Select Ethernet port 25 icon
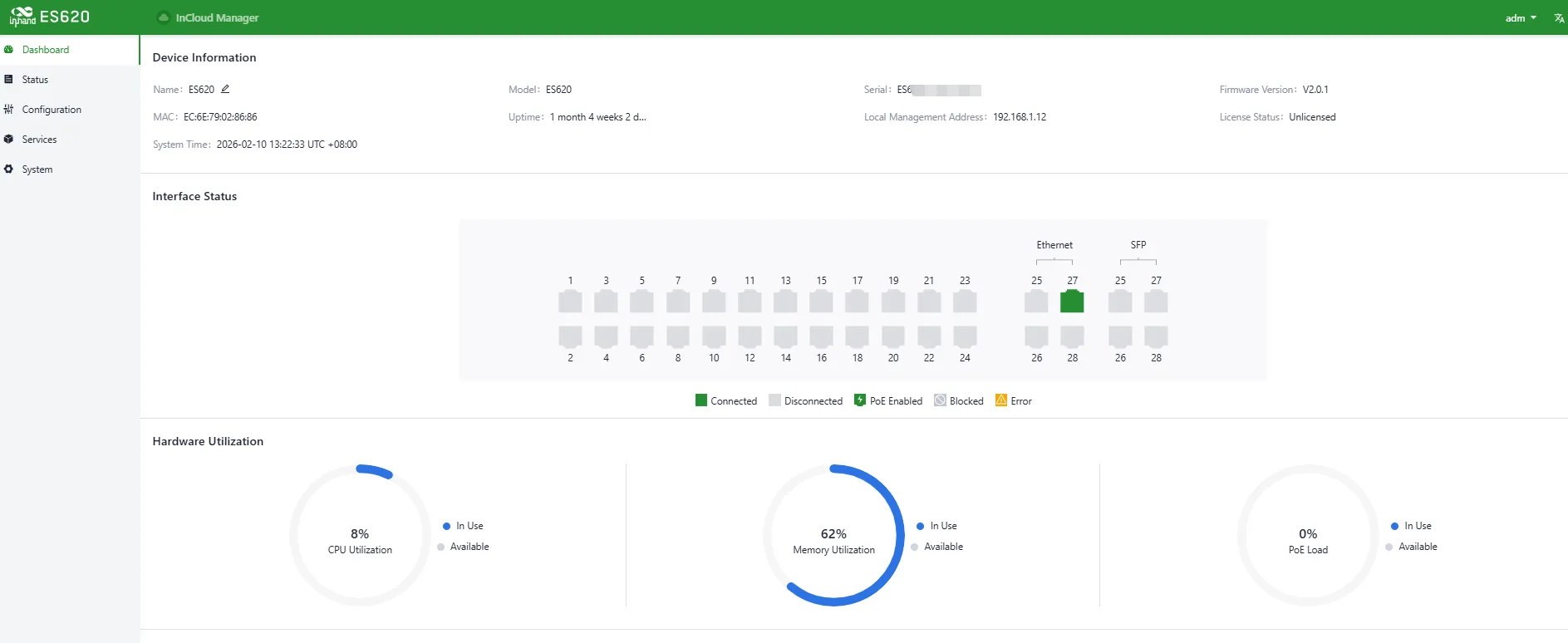The image size is (1568, 643). click(1036, 301)
